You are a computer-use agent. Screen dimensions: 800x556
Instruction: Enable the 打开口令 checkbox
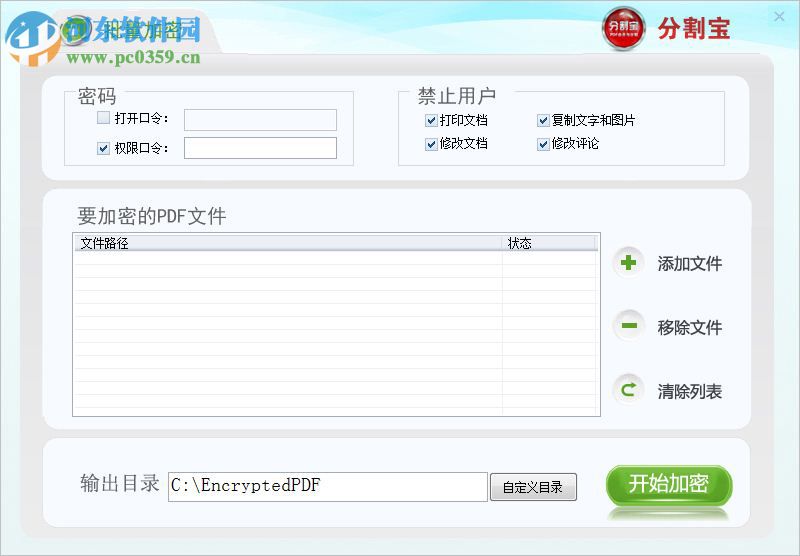[x=104, y=118]
